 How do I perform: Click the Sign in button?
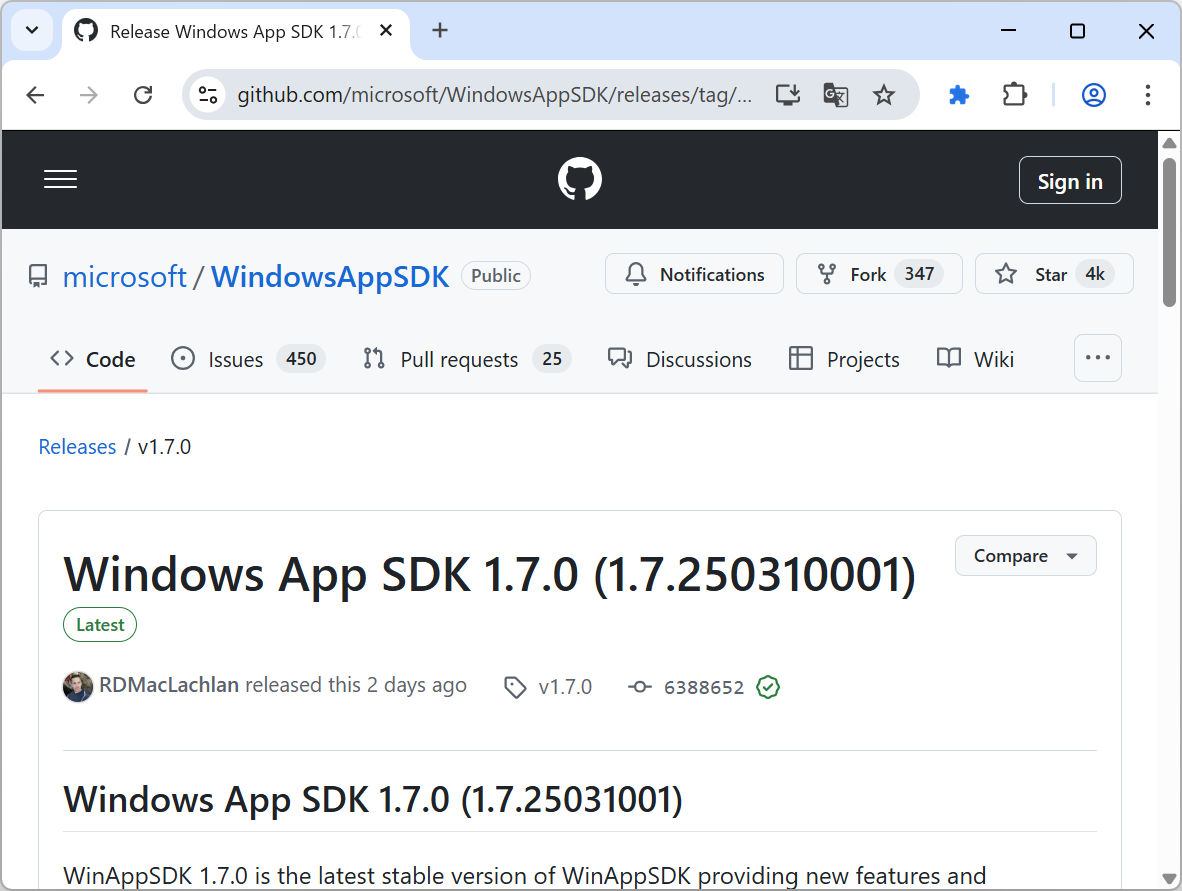coord(1070,180)
